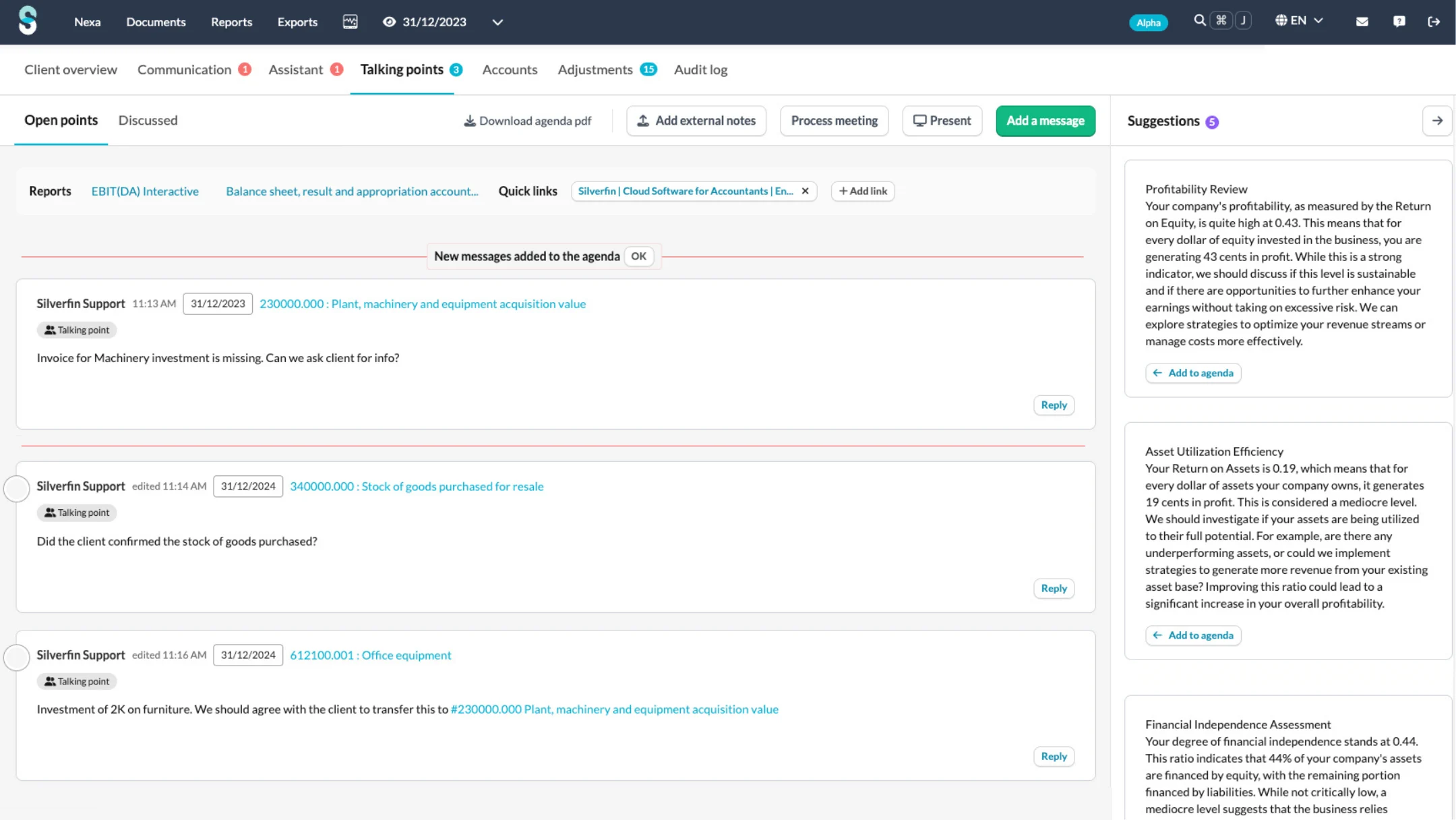Mark Office equipment talking point as discussed
The width and height of the screenshot is (1456, 820).
point(17,657)
